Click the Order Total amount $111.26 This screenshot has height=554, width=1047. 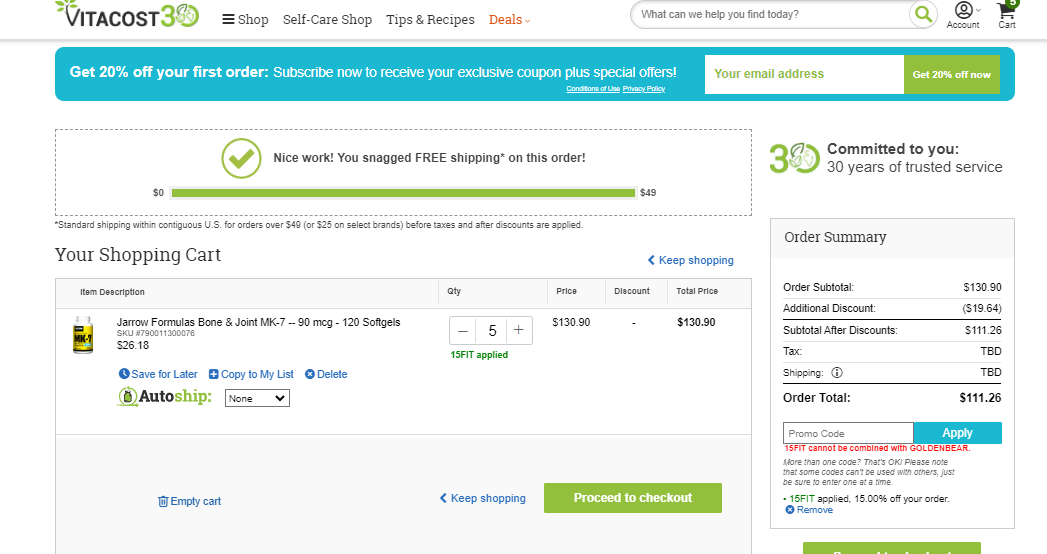pos(980,398)
